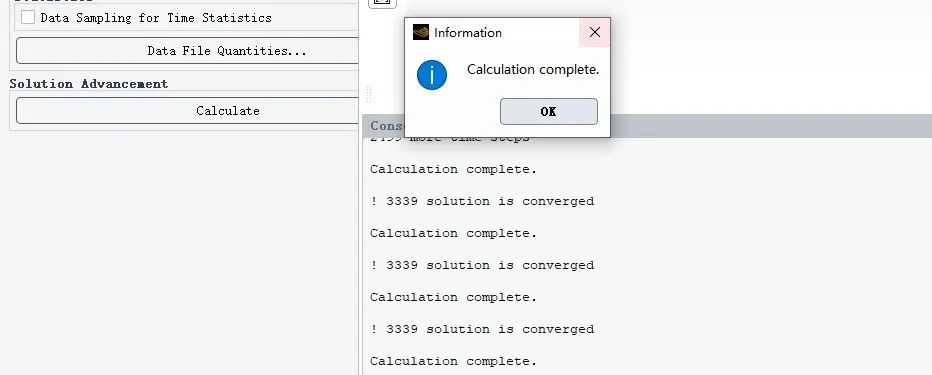Click the dotted splitter grip beside the dialog

[x=369, y=94]
